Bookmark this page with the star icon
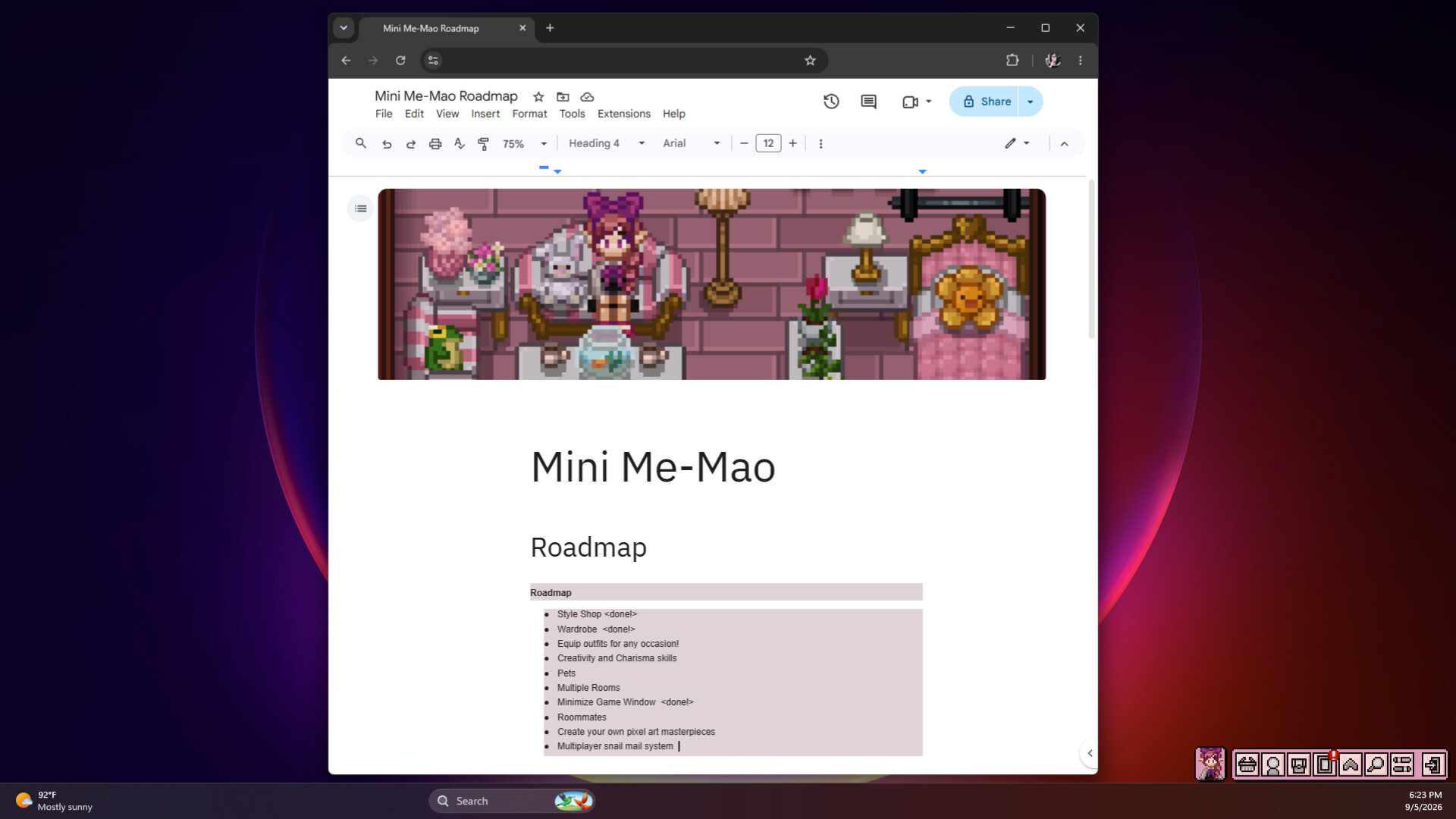The height and width of the screenshot is (819, 1456). coord(810,61)
